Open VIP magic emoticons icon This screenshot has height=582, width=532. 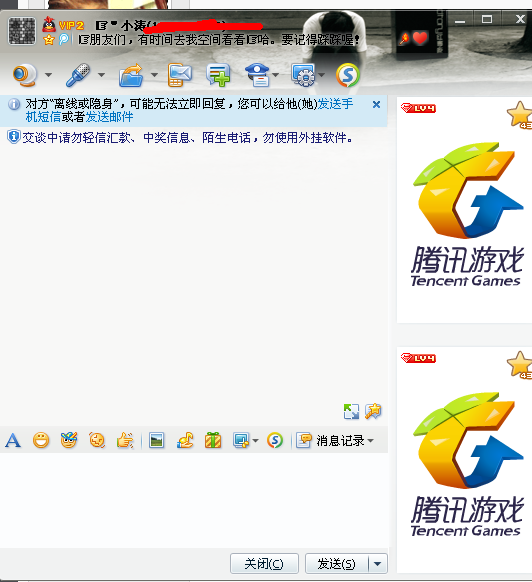(x=69, y=440)
